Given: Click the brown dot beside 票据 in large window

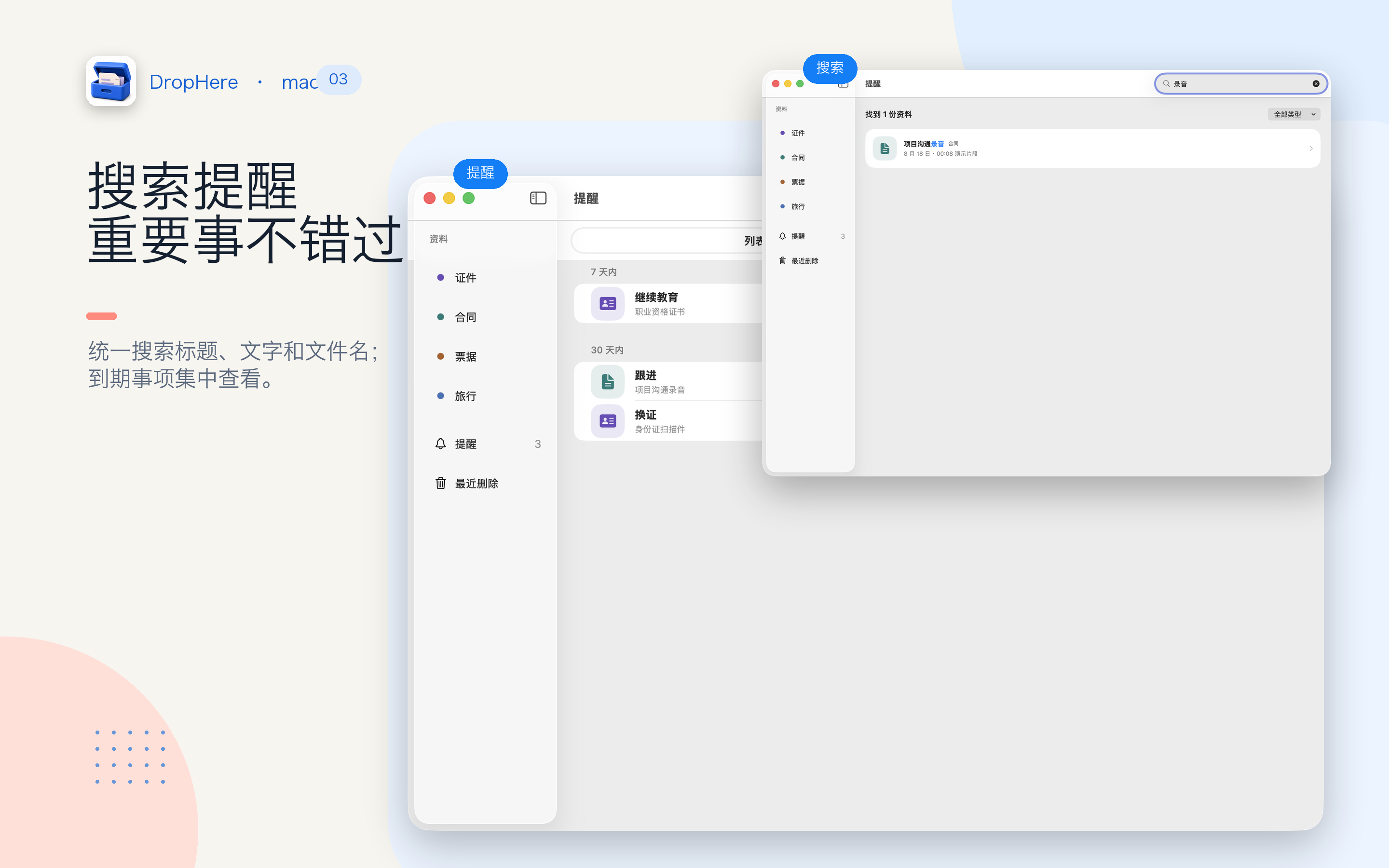Looking at the screenshot, I should [440, 356].
